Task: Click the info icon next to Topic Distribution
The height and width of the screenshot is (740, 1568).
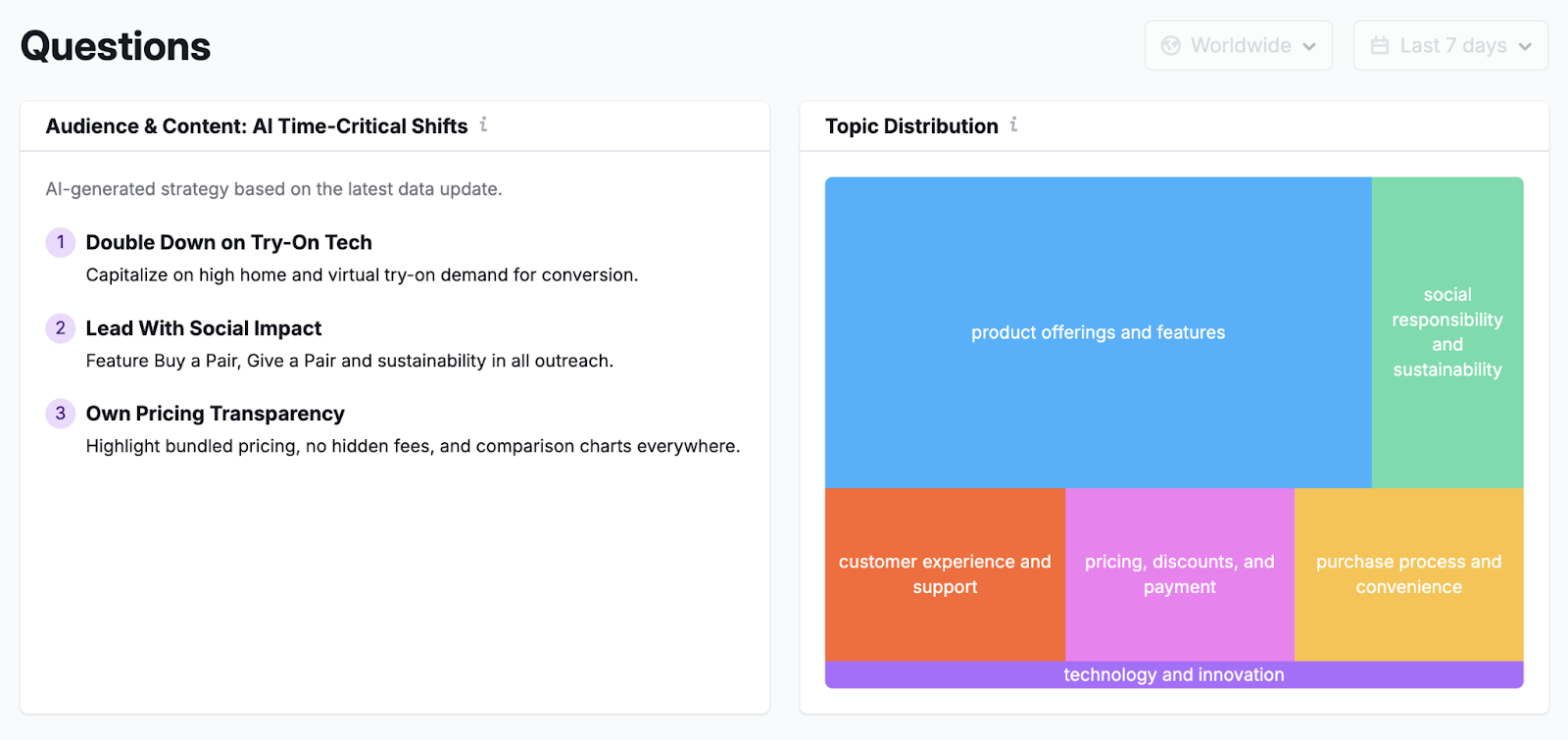Action: [x=1014, y=125]
